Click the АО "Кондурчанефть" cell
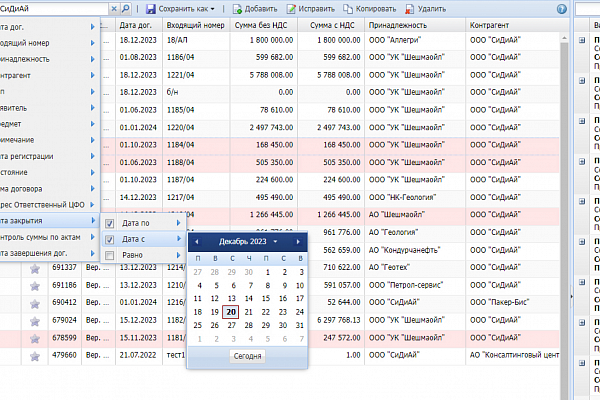 (x=415, y=250)
